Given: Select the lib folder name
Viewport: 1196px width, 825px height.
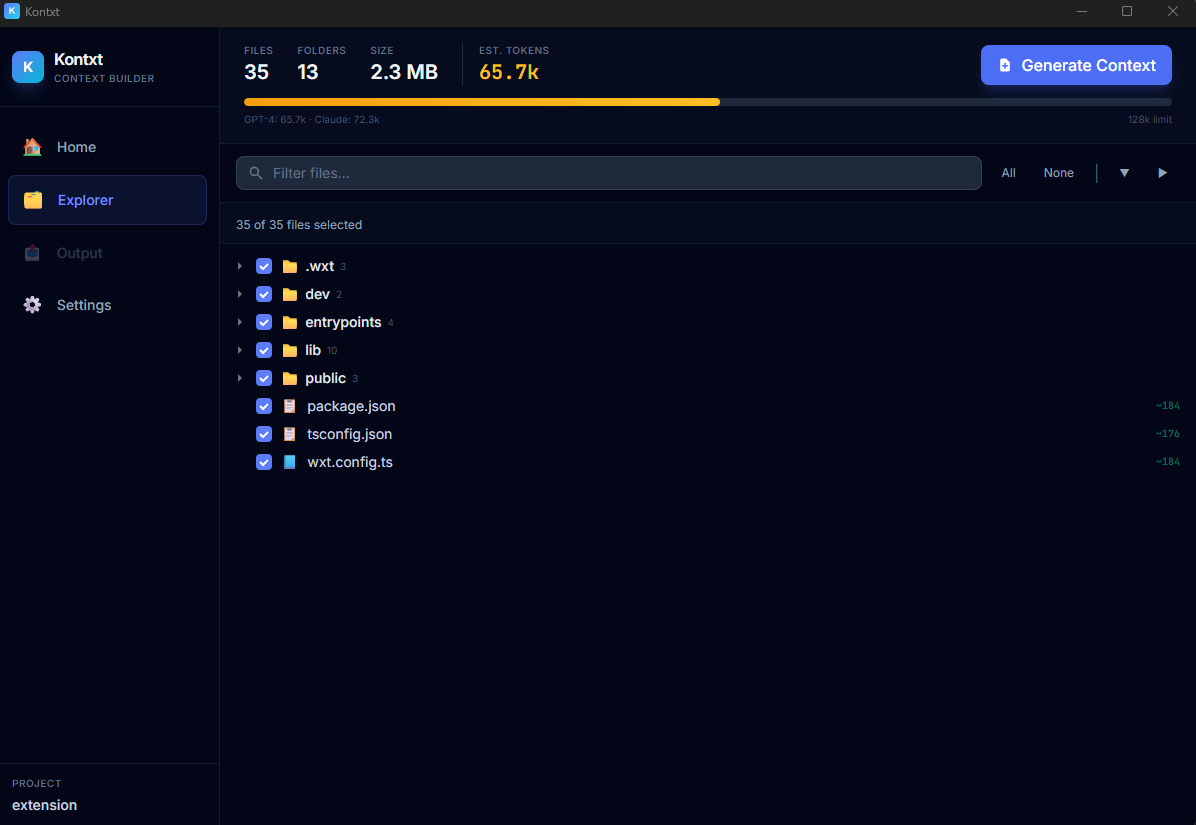Looking at the screenshot, I should pos(313,350).
